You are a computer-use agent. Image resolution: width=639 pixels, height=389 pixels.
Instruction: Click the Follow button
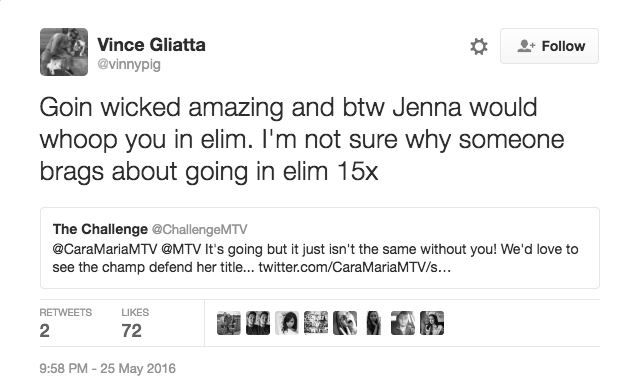[x=549, y=46]
